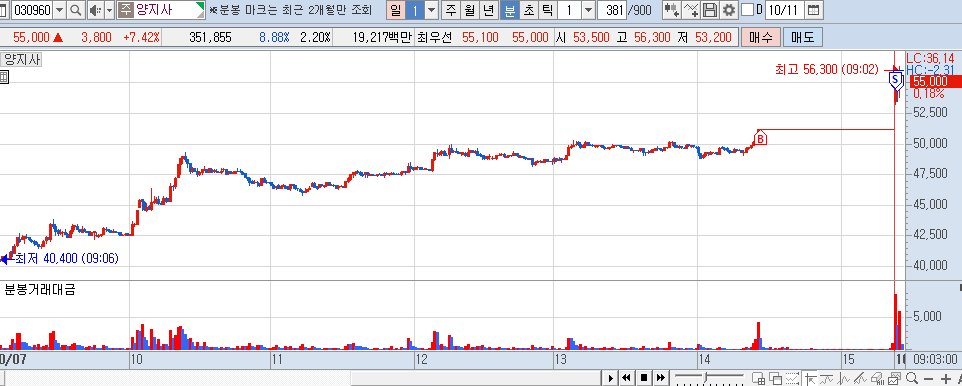The width and height of the screenshot is (962, 386).
Task: Select the 분 (minute) chart toggle
Action: click(509, 10)
